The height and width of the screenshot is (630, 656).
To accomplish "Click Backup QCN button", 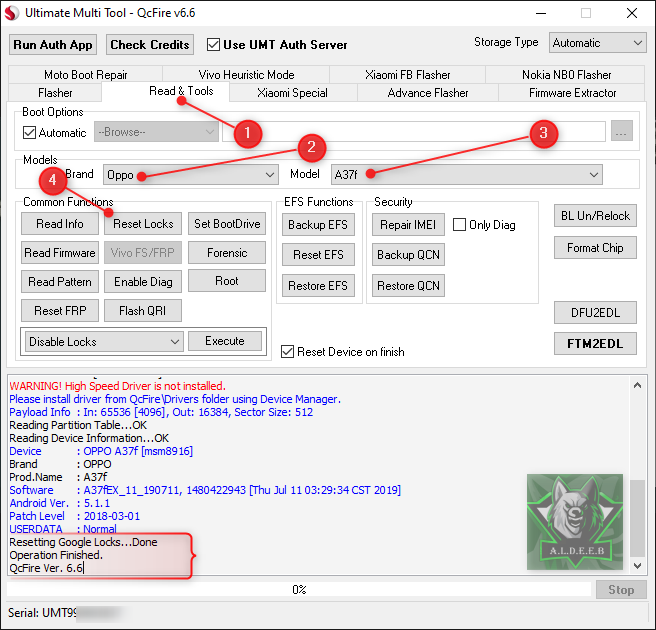I will pos(408,255).
